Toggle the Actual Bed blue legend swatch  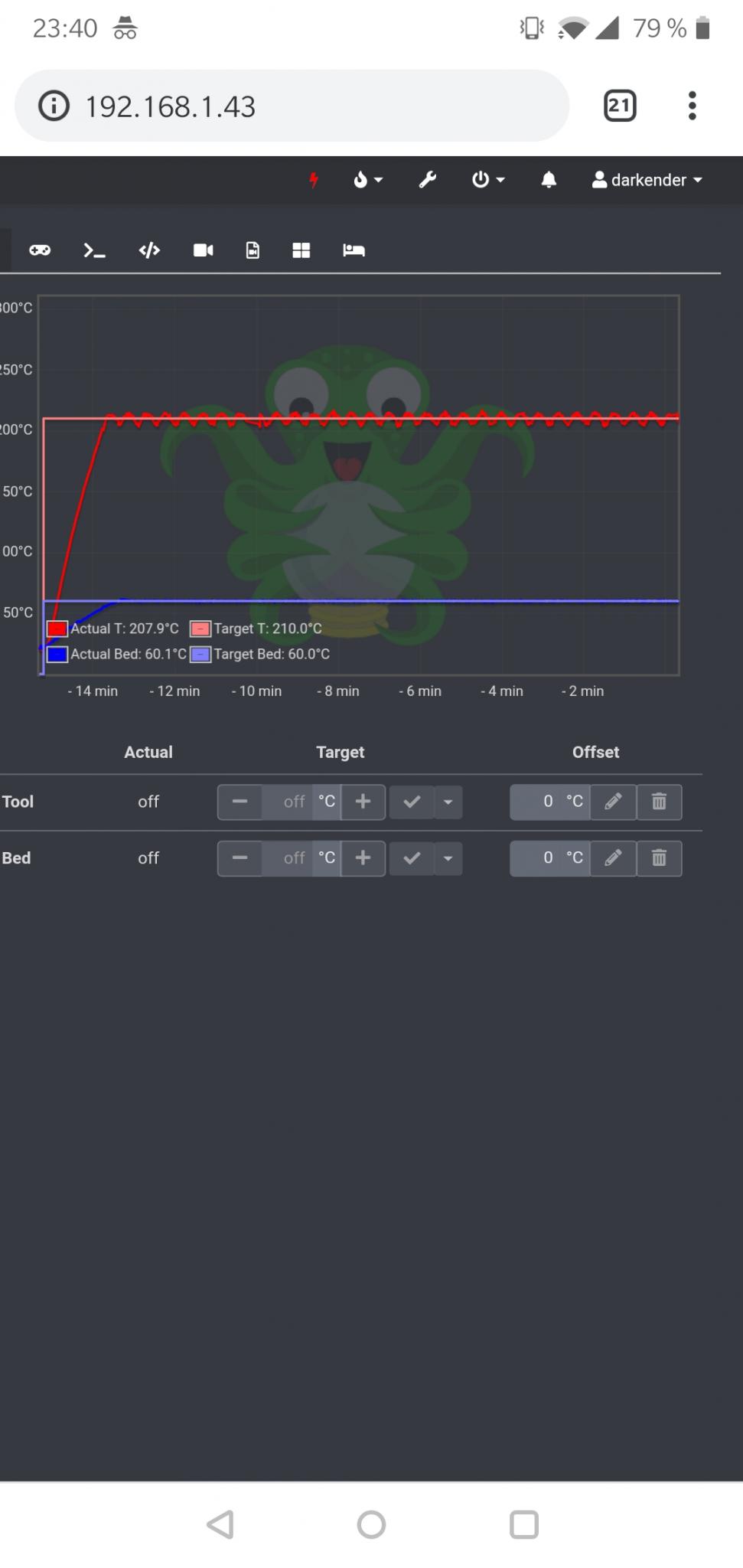coord(57,655)
